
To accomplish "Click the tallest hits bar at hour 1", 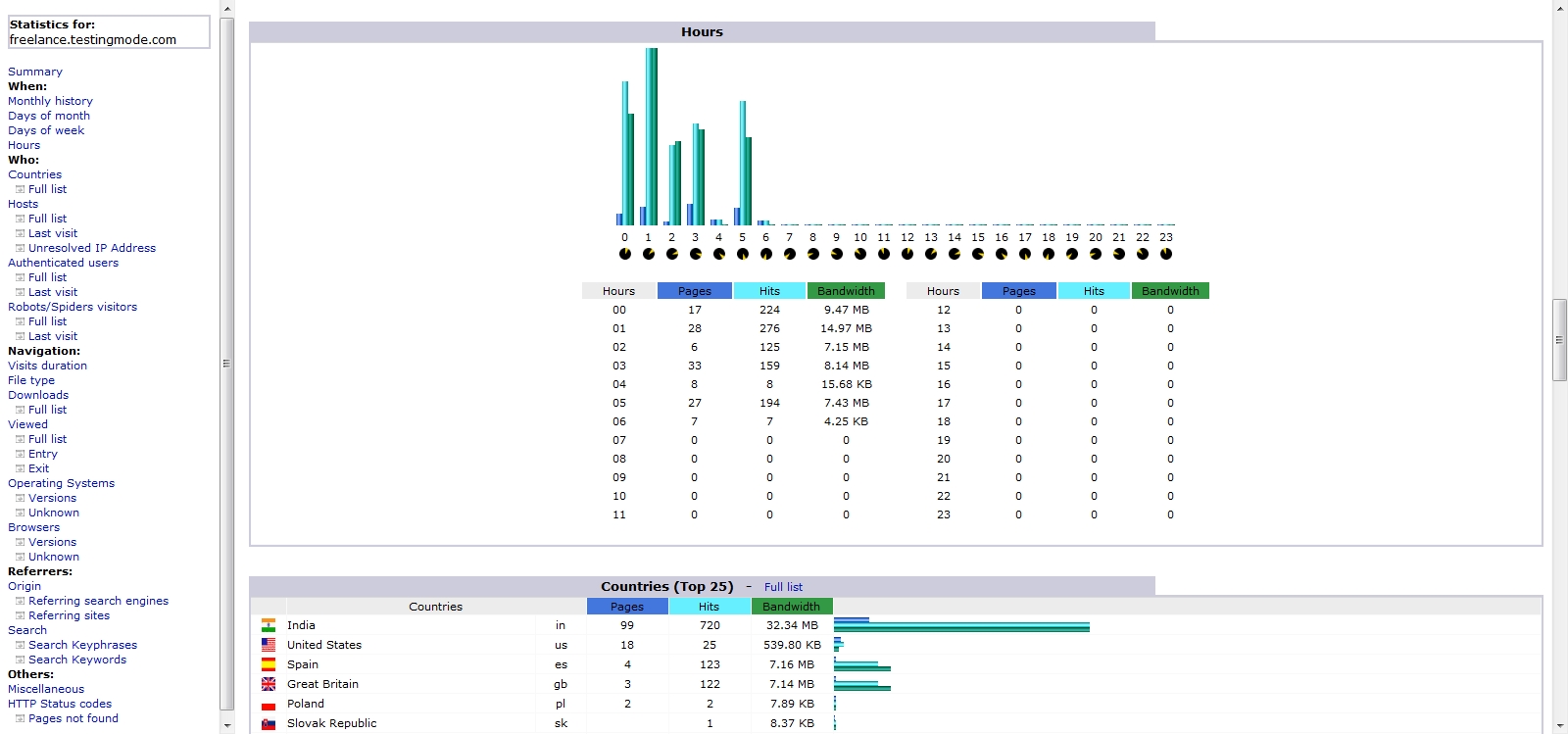I will (x=651, y=136).
